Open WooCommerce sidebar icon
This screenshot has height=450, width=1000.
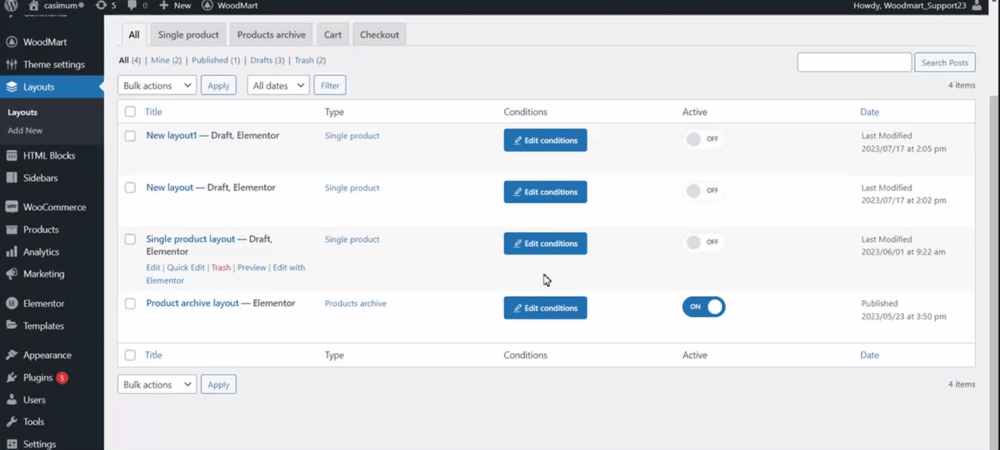click(x=11, y=207)
